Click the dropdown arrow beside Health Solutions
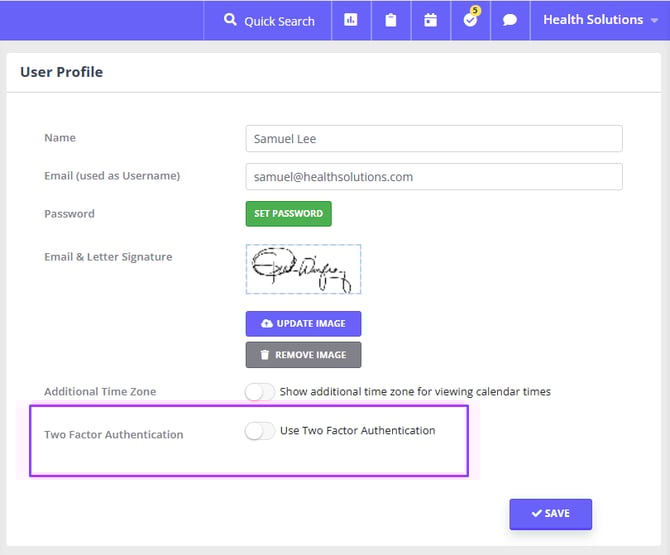 (x=654, y=21)
